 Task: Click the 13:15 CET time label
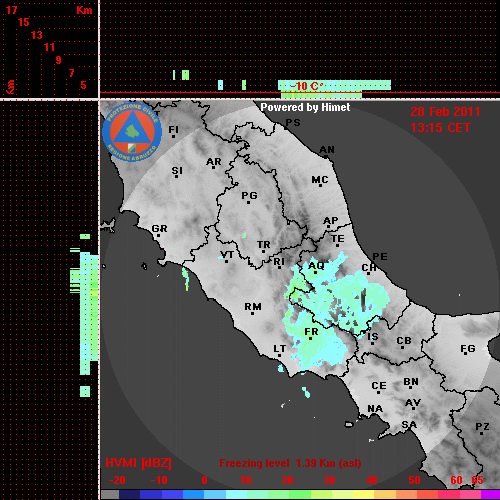point(440,128)
